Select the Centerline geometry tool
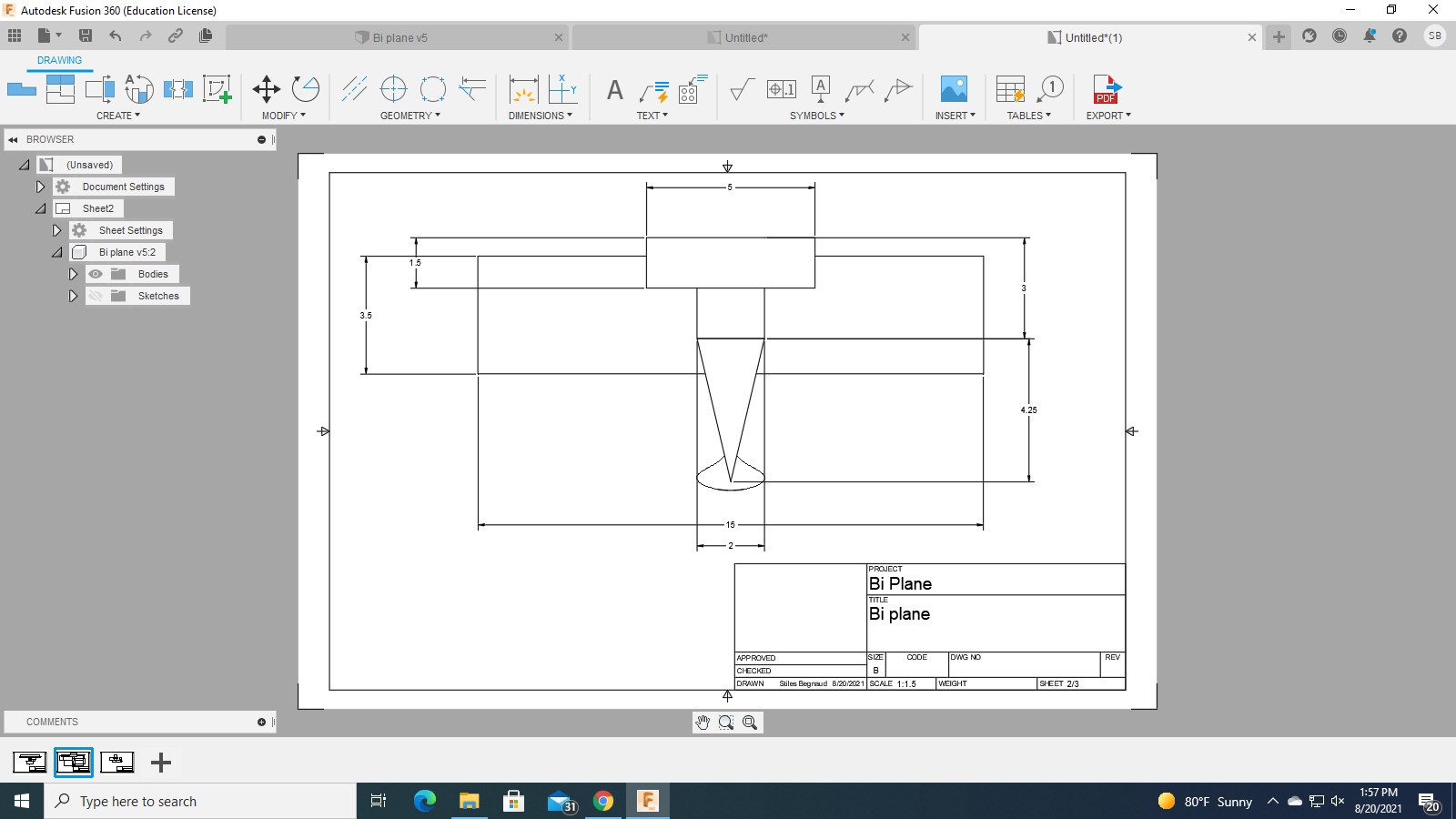This screenshot has width=1456, height=819. 354,88
